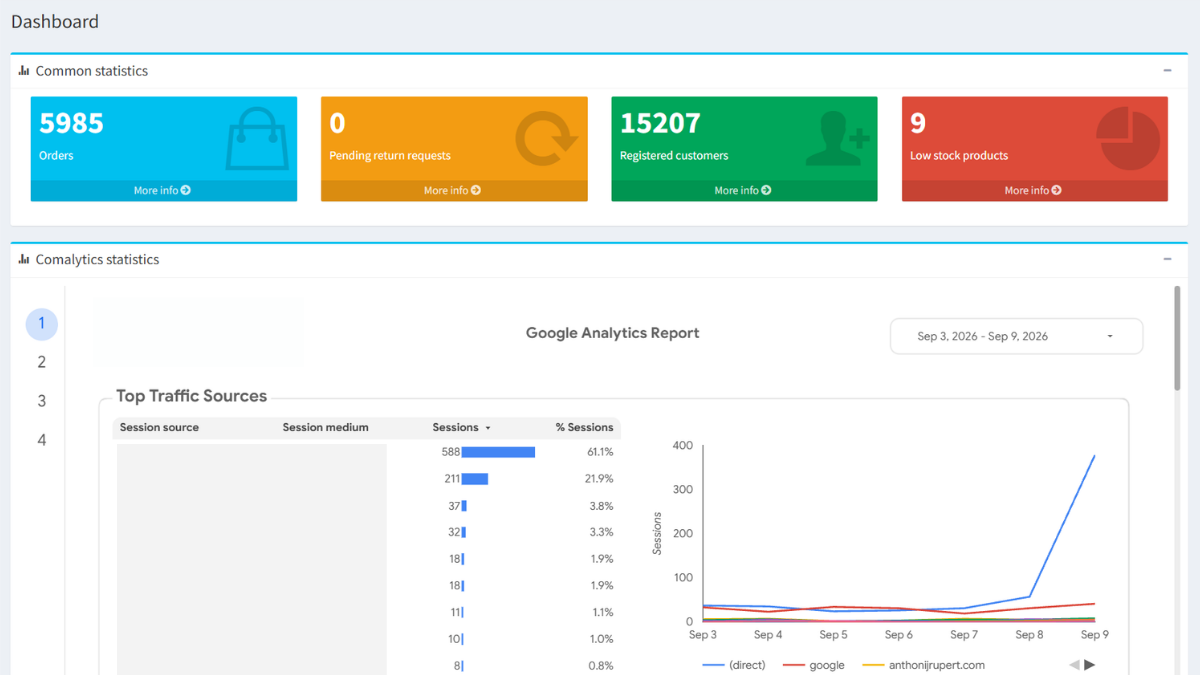The width and height of the screenshot is (1200, 675).
Task: Click the refresh arrow icon on Pending returns card
Action: [x=547, y=139]
